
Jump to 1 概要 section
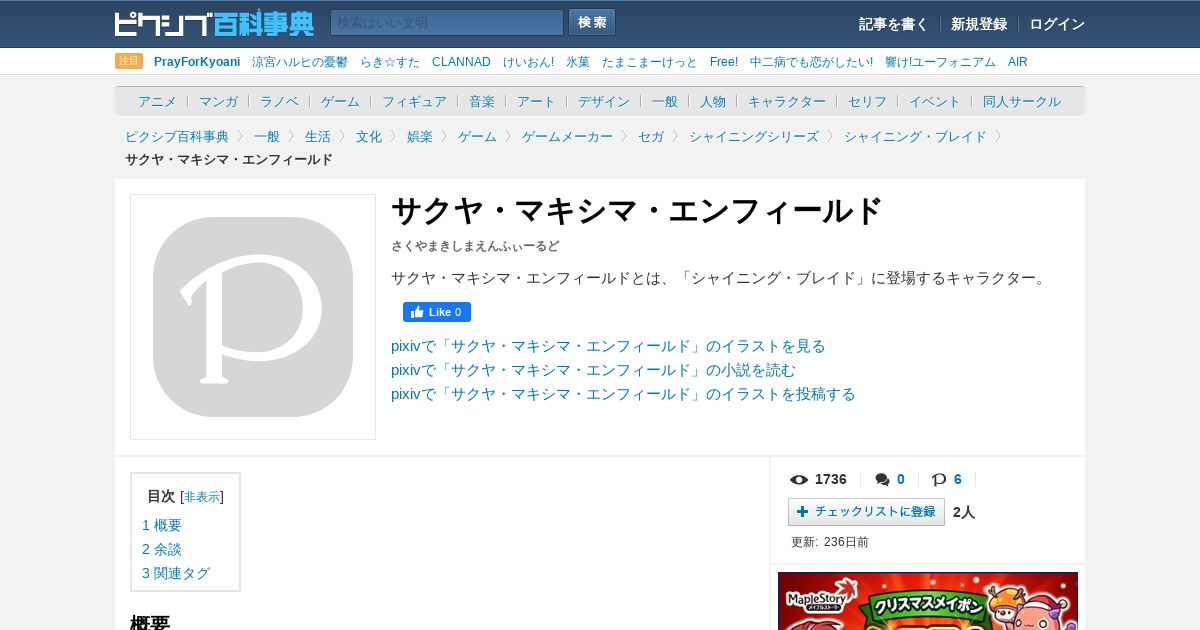click(162, 525)
